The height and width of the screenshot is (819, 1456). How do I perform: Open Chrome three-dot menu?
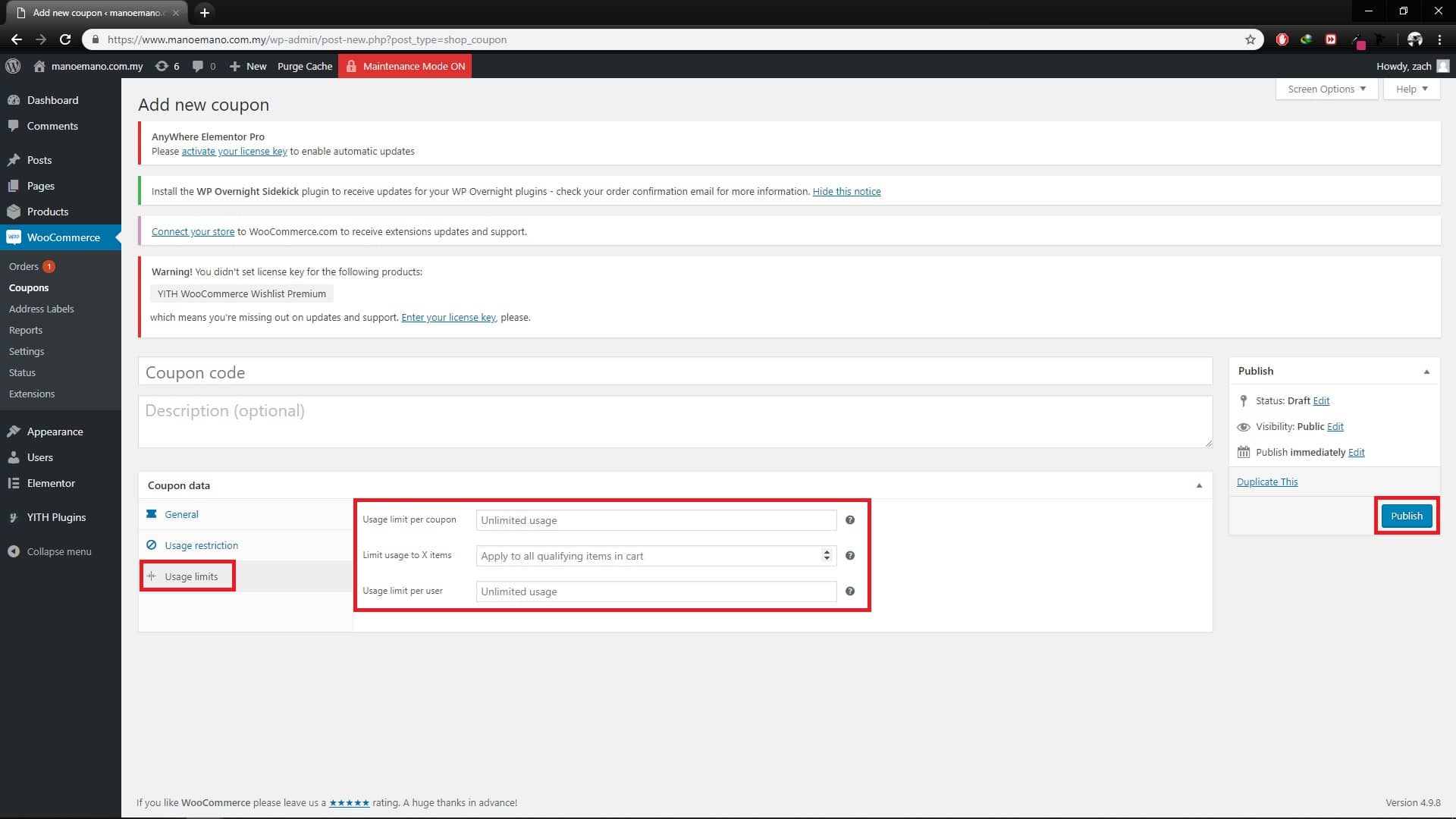click(x=1439, y=39)
